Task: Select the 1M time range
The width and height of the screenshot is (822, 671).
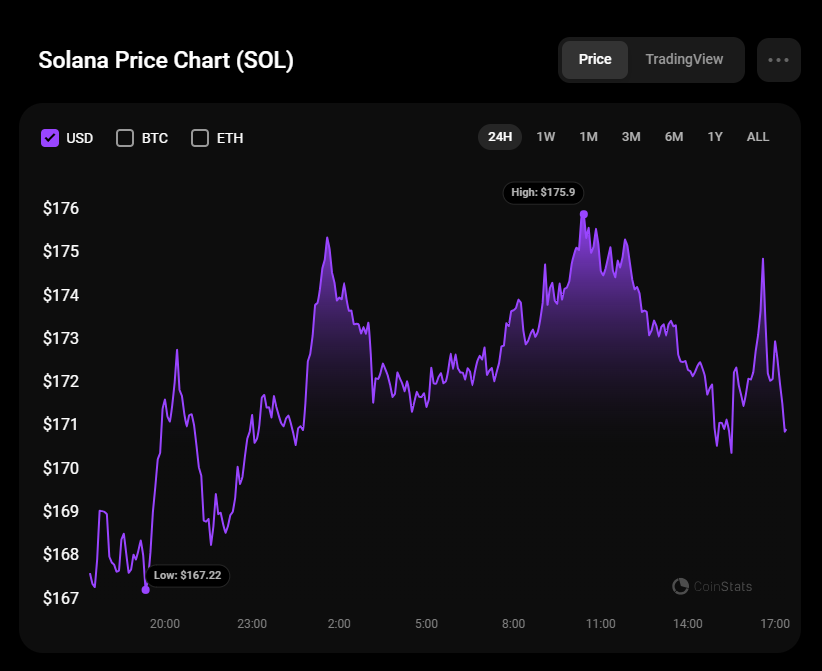Action: (x=588, y=137)
